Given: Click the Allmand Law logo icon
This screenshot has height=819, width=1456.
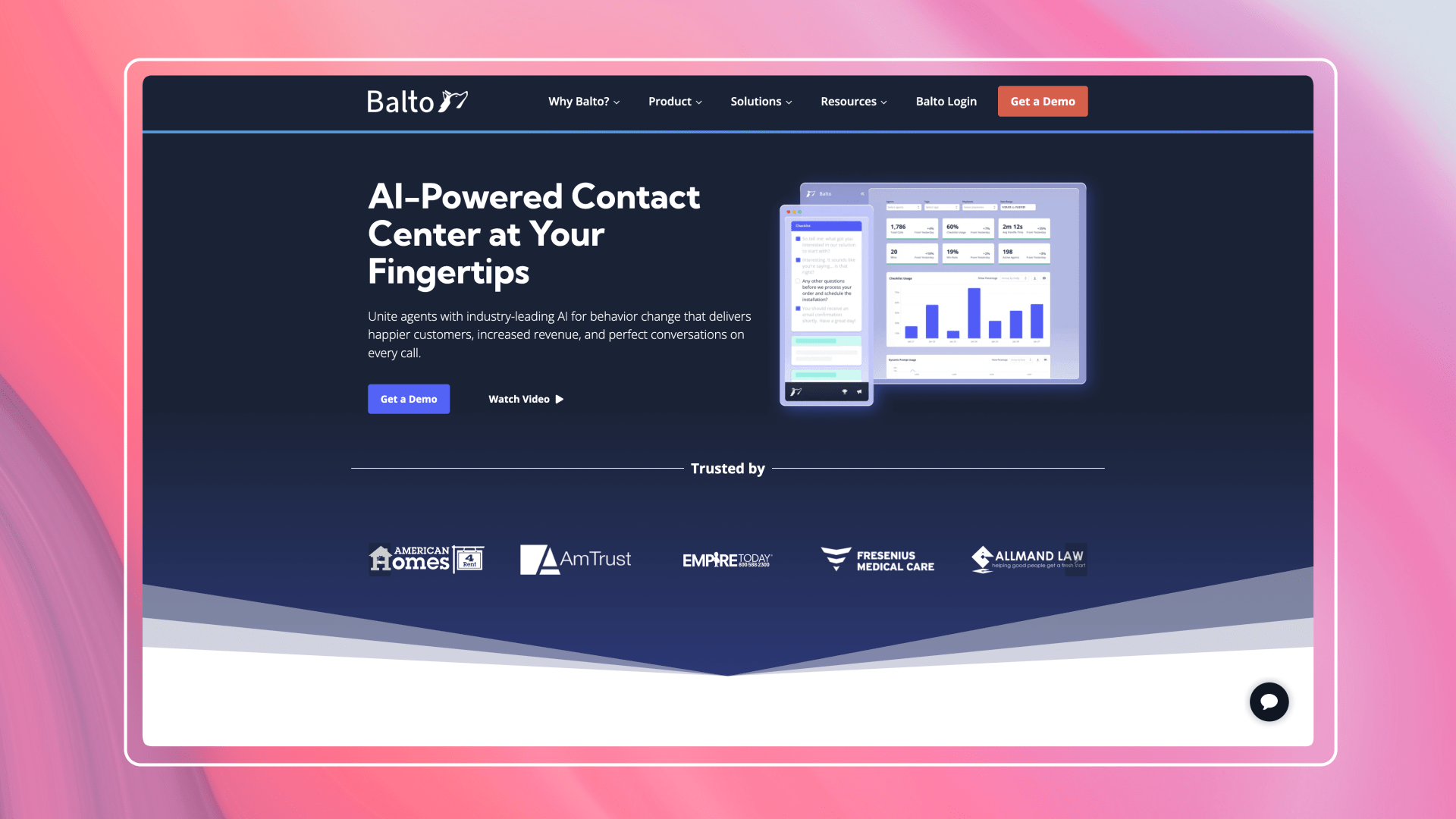Looking at the screenshot, I should 980,558.
